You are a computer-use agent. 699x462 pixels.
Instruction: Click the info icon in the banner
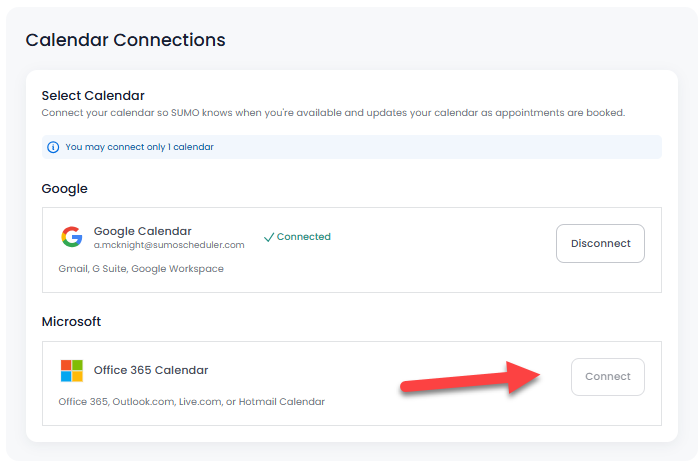(x=53, y=147)
